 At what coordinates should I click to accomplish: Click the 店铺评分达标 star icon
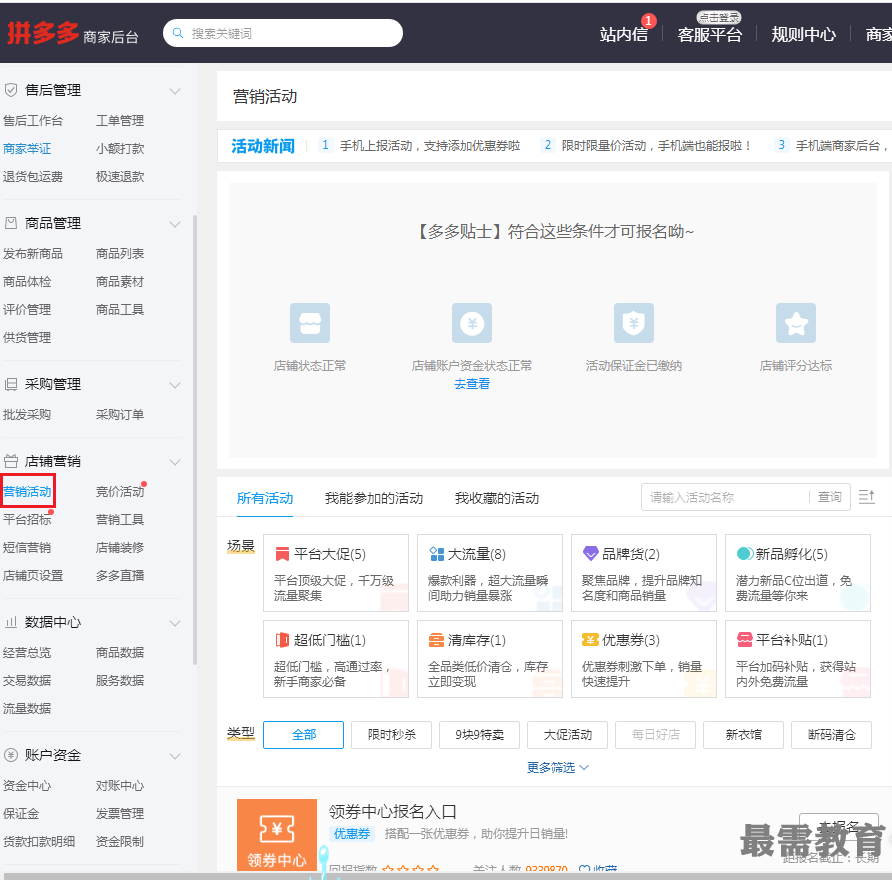(x=796, y=323)
